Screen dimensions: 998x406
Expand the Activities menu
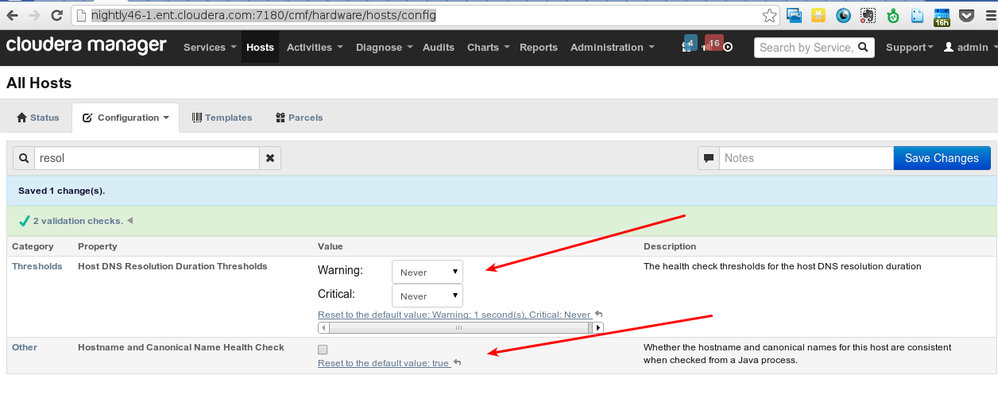[x=315, y=47]
